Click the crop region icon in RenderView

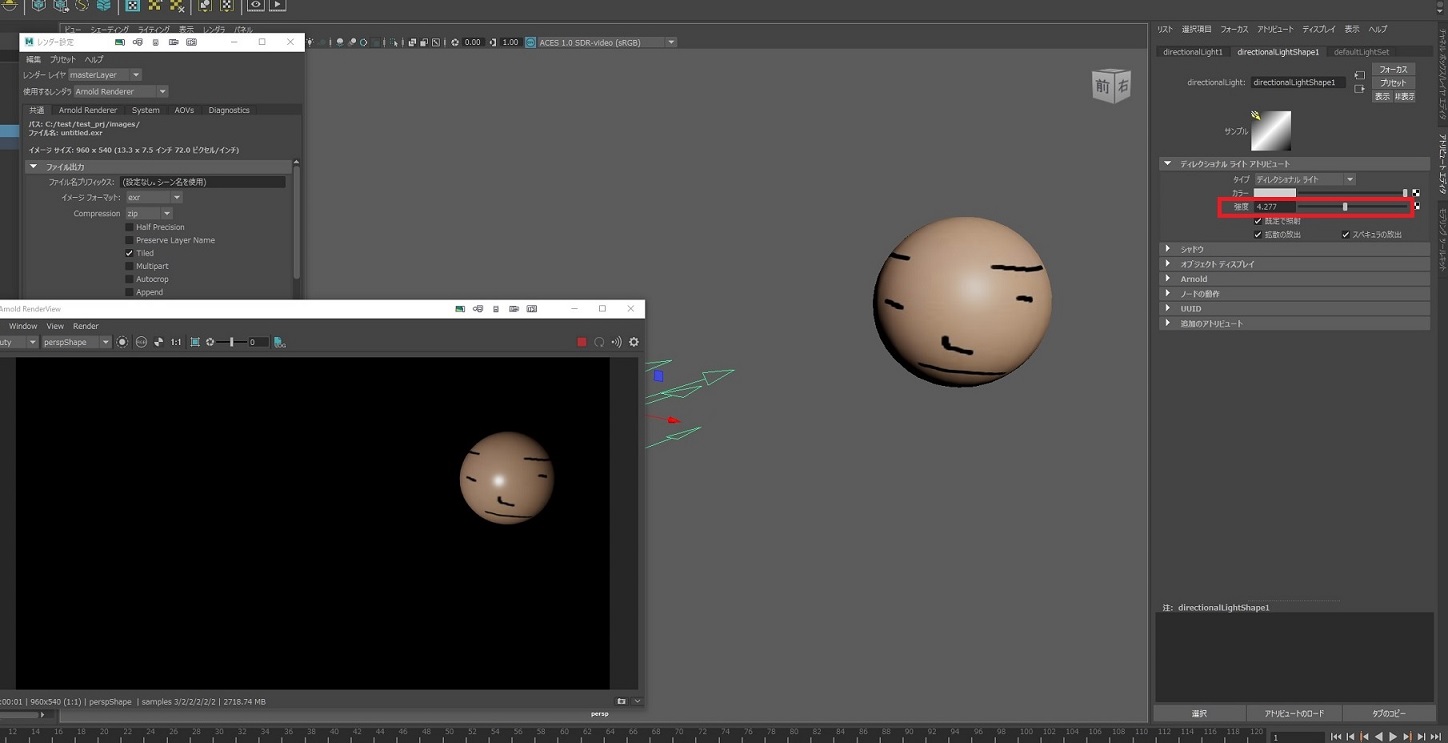coord(195,342)
